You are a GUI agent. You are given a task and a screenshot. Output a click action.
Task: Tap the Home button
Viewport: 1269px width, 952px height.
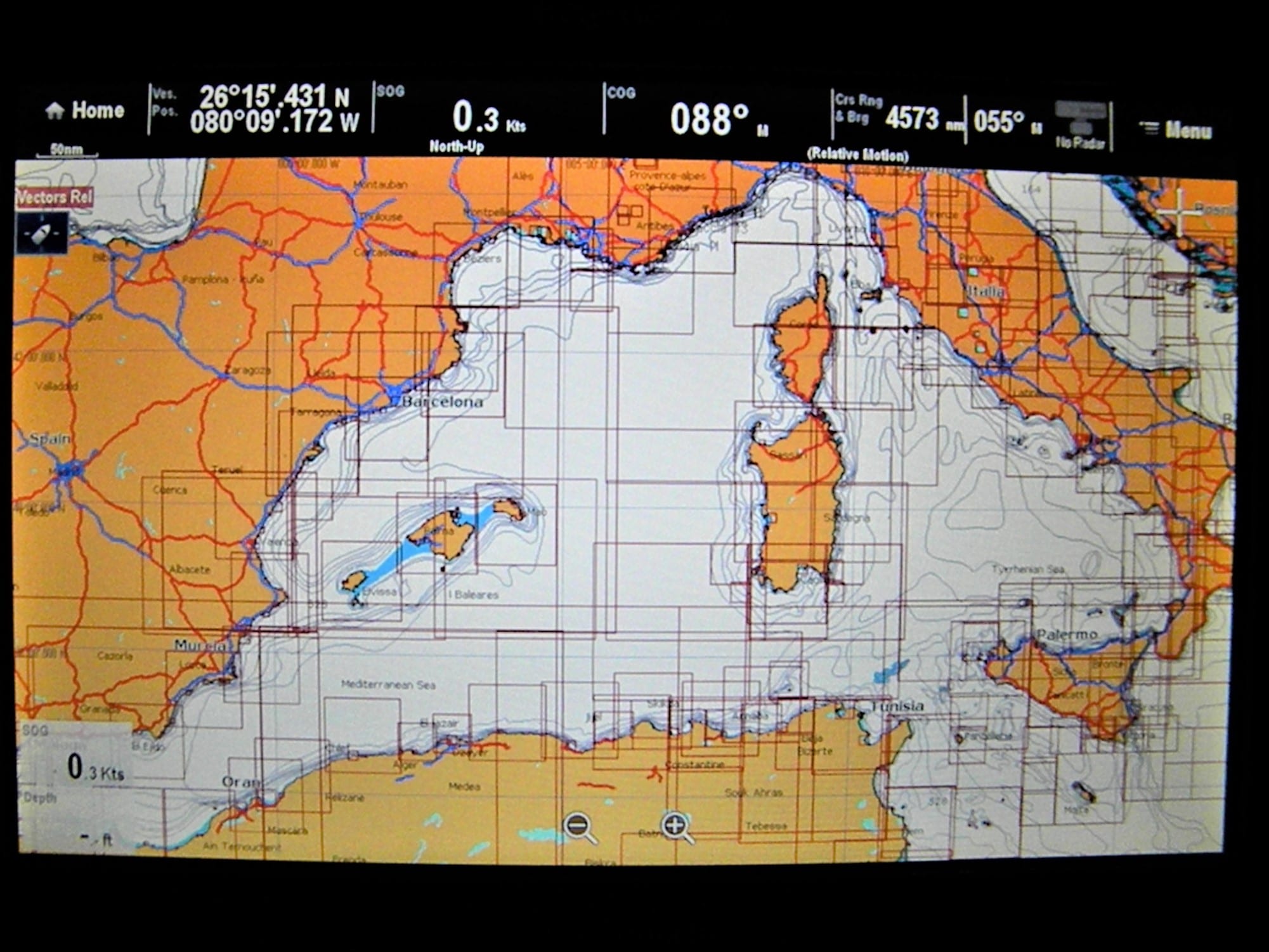click(x=84, y=110)
